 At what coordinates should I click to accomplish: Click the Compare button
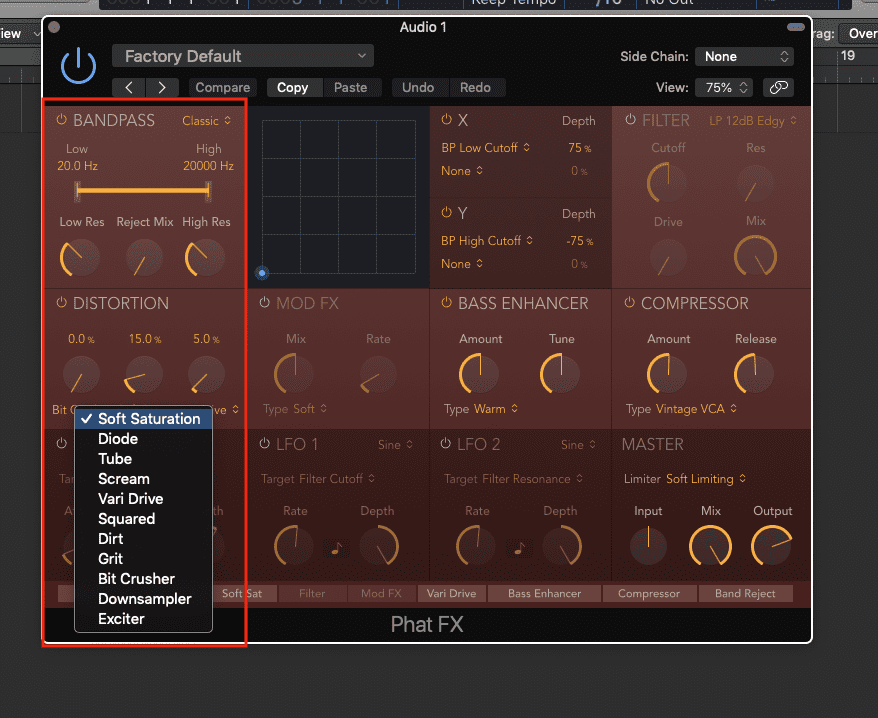click(x=223, y=88)
